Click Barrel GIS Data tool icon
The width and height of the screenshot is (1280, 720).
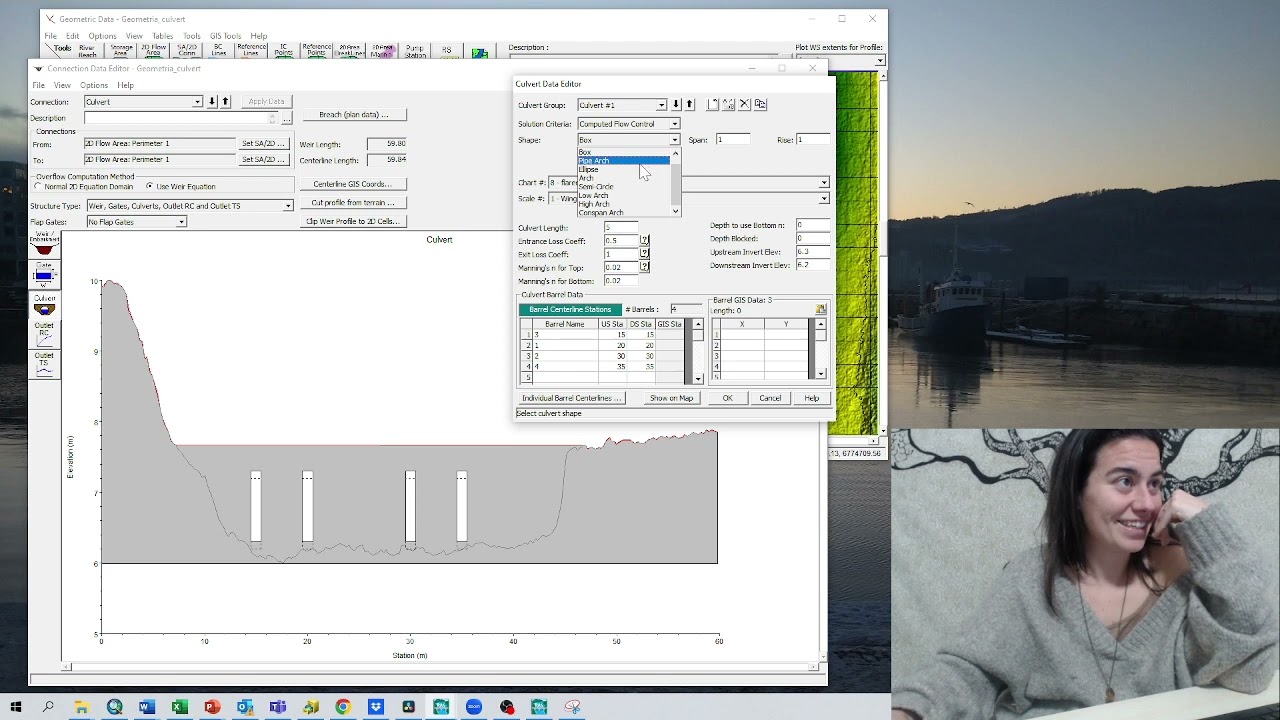(x=821, y=309)
